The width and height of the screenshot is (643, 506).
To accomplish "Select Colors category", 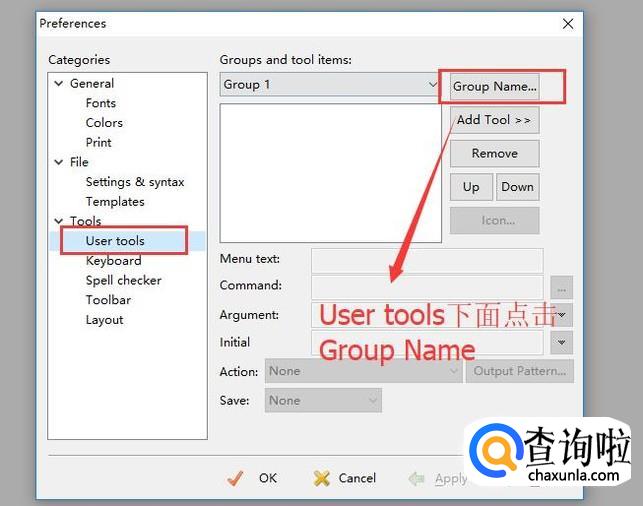I will (x=104, y=123).
